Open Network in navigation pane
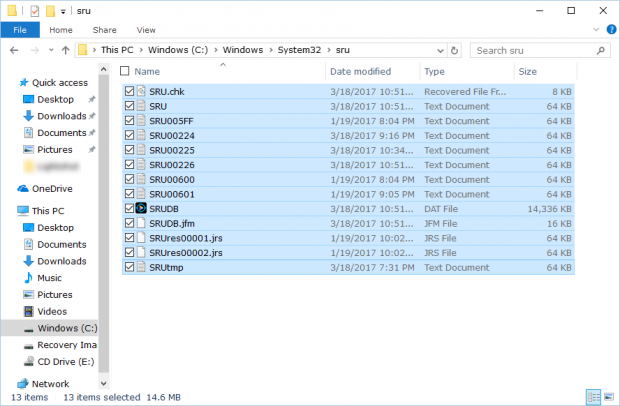The image size is (620, 406). click(50, 384)
